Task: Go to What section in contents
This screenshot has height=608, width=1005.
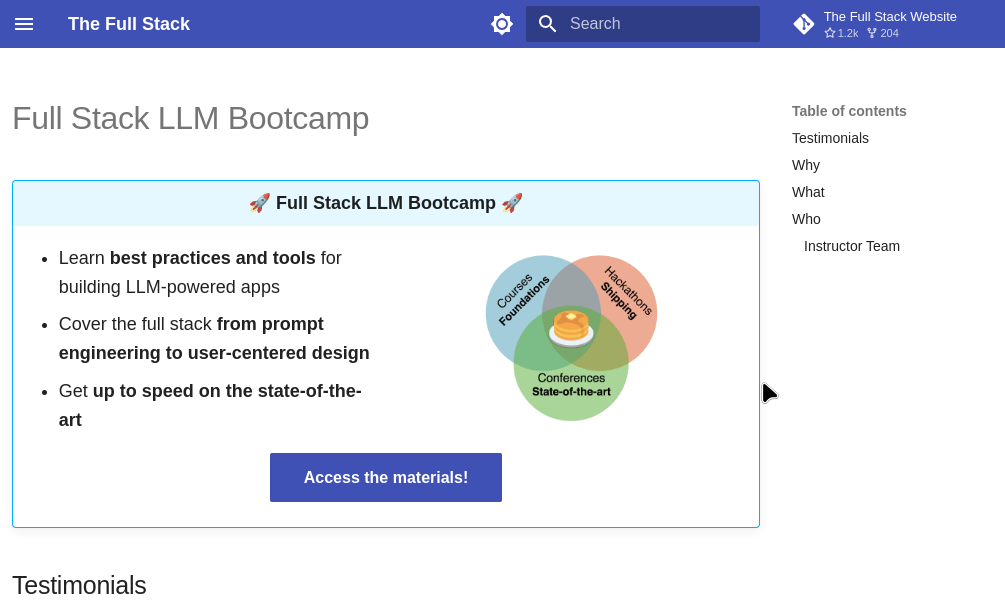Action: tap(808, 192)
